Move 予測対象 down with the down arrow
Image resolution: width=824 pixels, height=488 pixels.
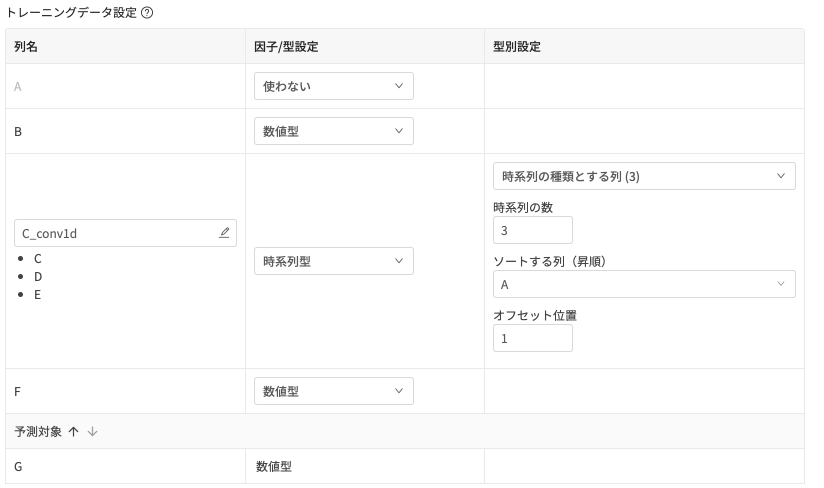(x=92, y=432)
